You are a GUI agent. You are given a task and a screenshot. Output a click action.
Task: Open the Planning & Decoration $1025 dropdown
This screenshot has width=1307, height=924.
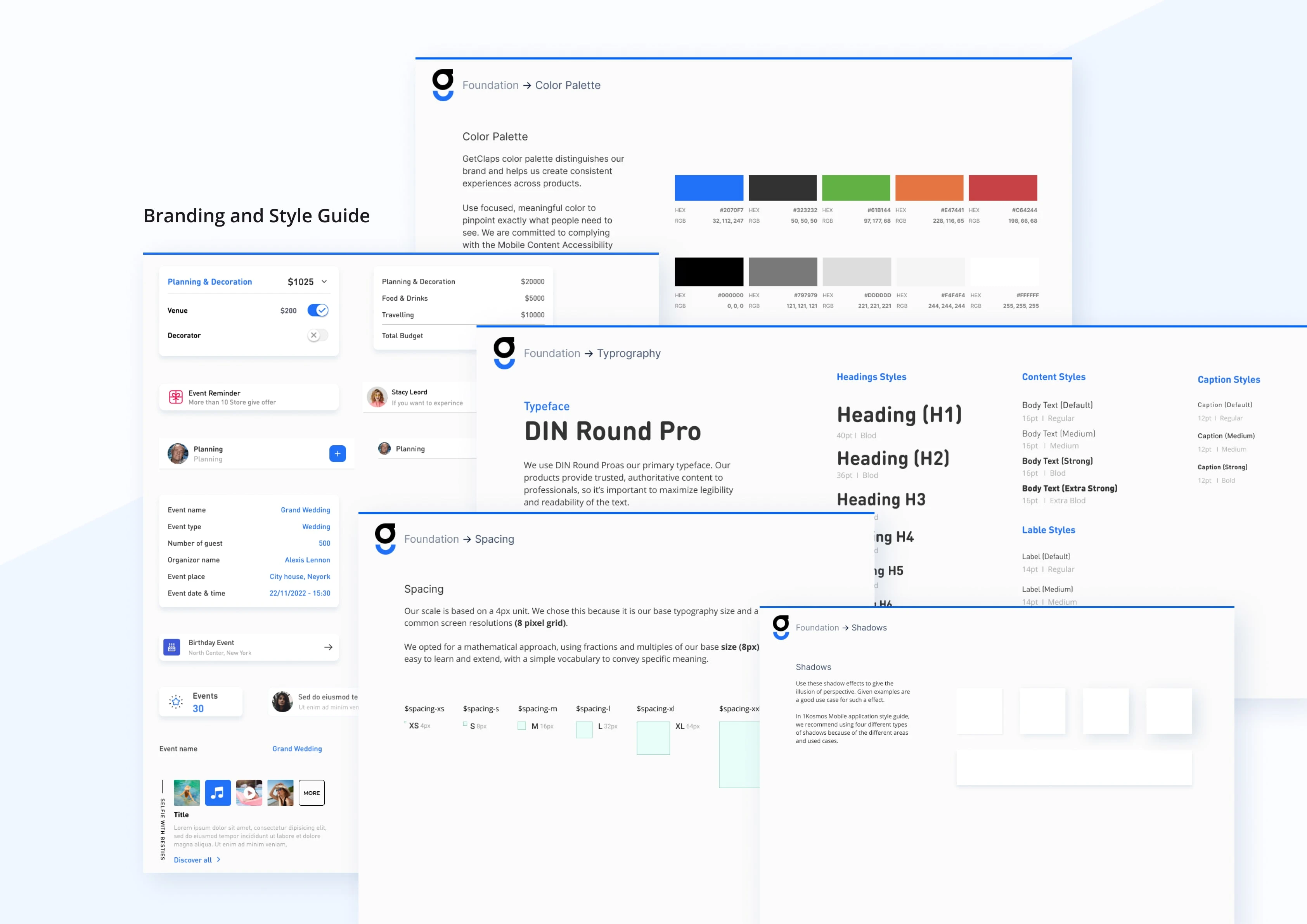click(x=324, y=281)
